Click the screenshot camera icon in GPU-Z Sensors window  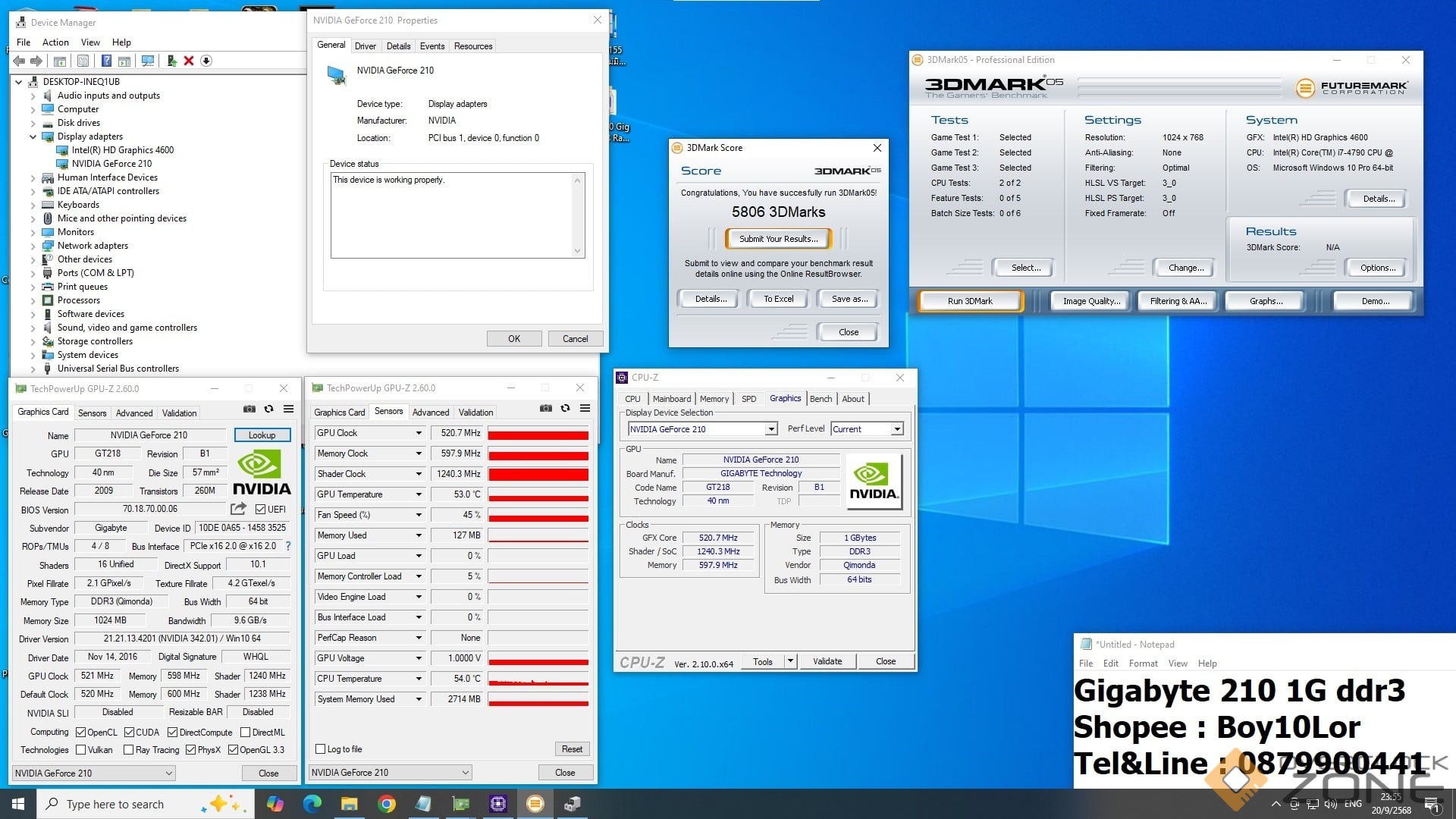(545, 409)
